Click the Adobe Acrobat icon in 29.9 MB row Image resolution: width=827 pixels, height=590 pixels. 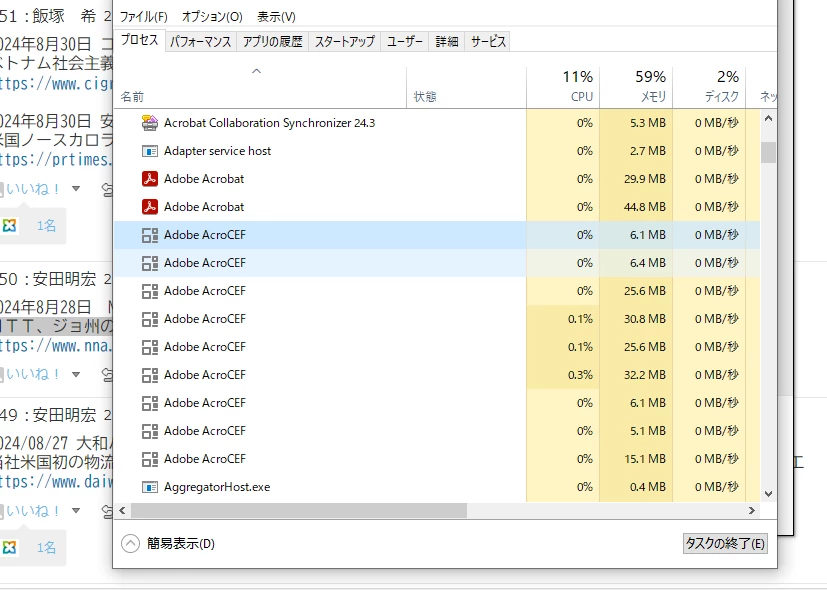(x=150, y=179)
